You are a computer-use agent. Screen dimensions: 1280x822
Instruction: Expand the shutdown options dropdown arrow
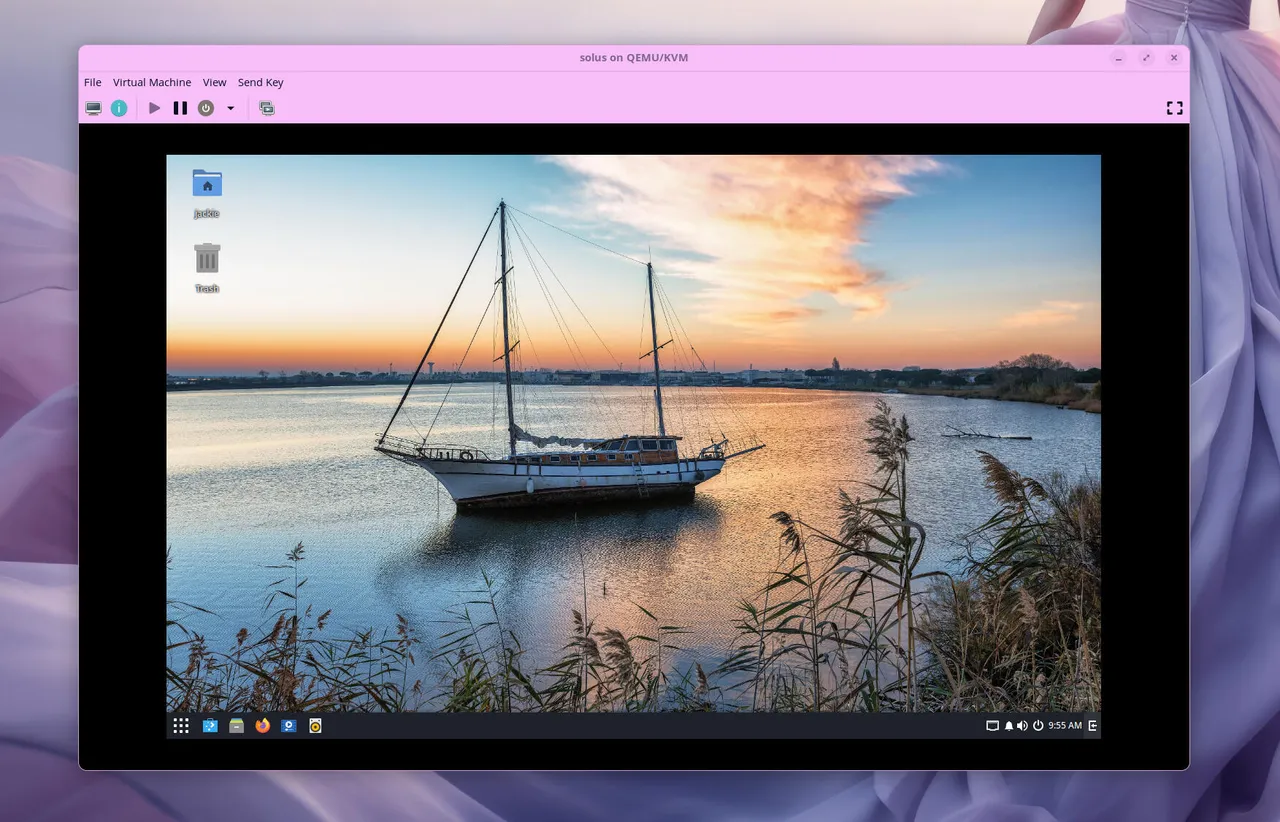click(x=230, y=108)
